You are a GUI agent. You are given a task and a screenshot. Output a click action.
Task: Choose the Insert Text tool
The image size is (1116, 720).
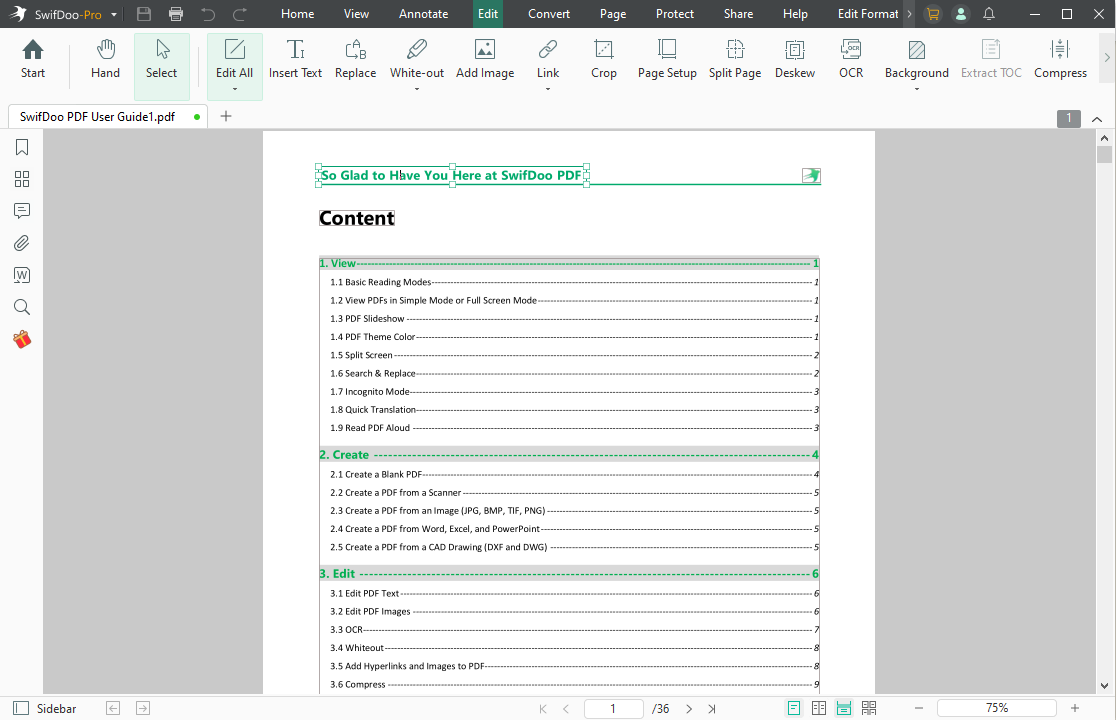pyautogui.click(x=295, y=60)
